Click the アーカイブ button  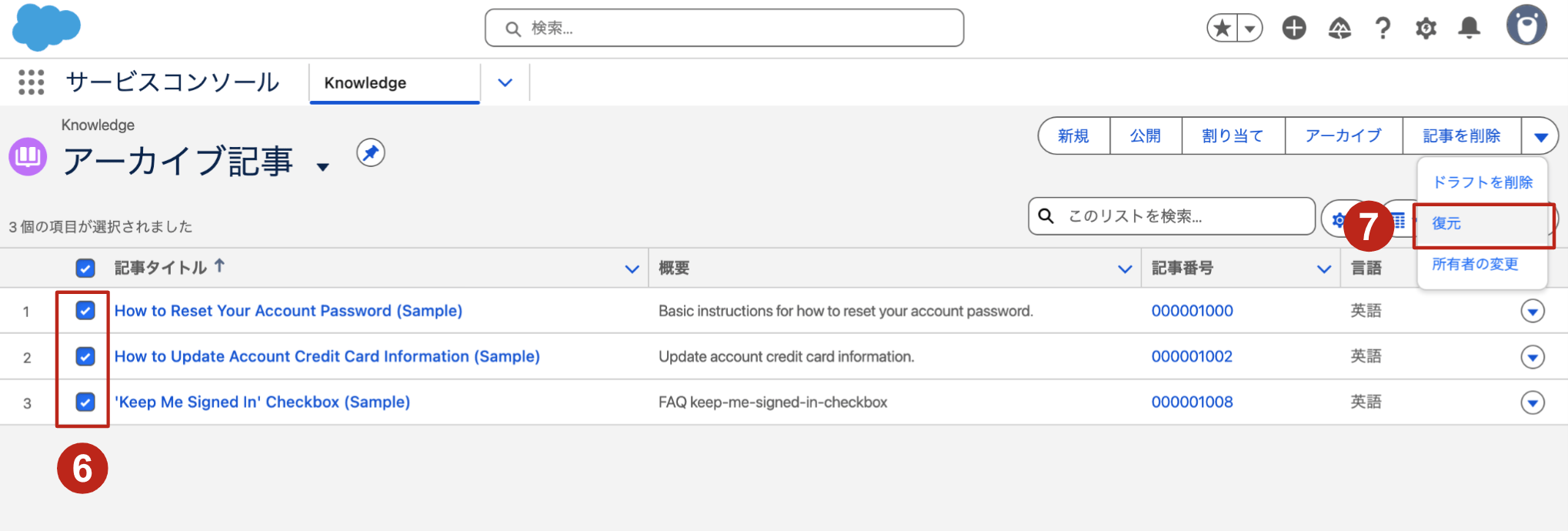point(1343,136)
